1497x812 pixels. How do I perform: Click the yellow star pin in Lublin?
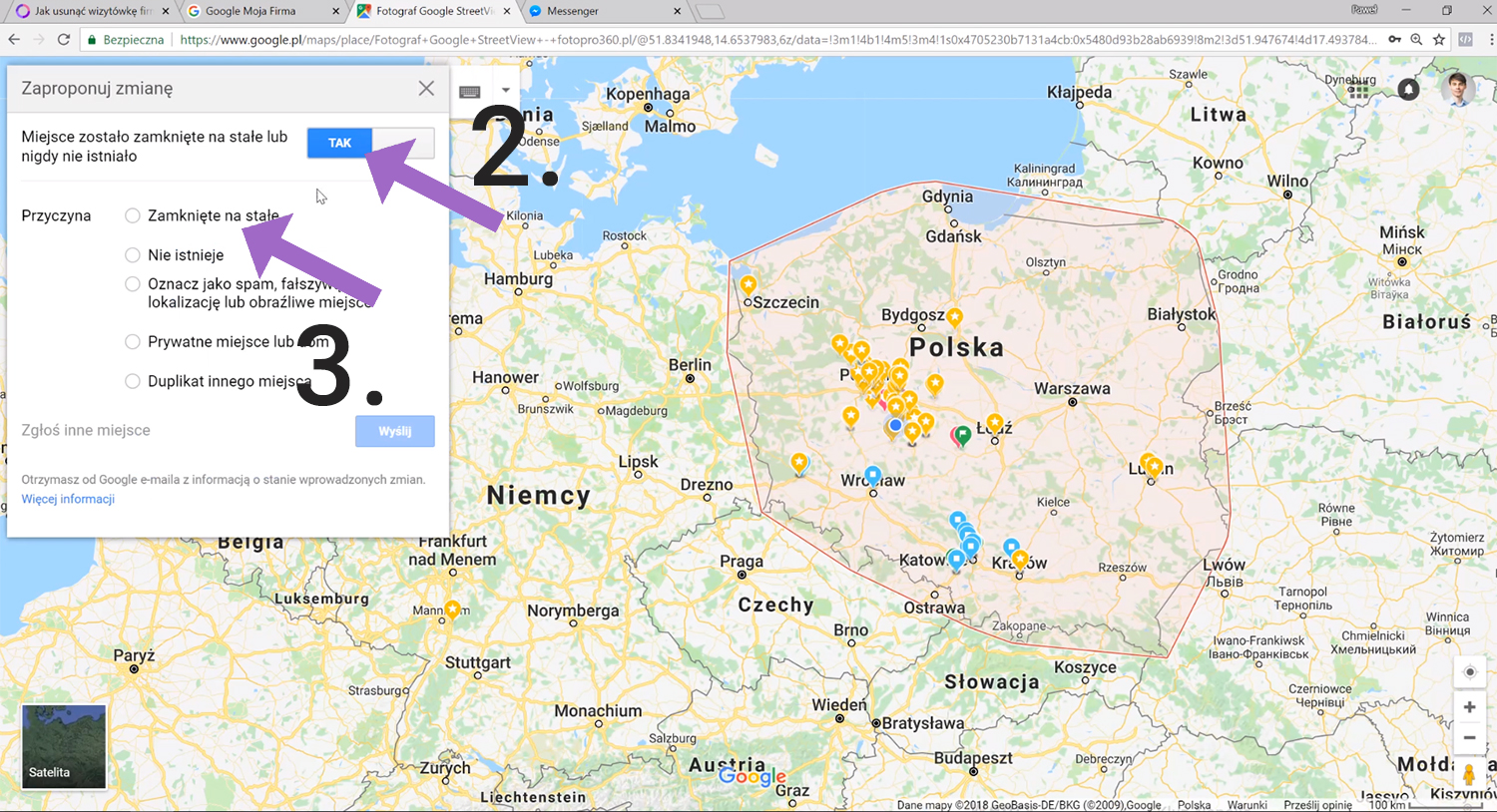[1155, 467]
